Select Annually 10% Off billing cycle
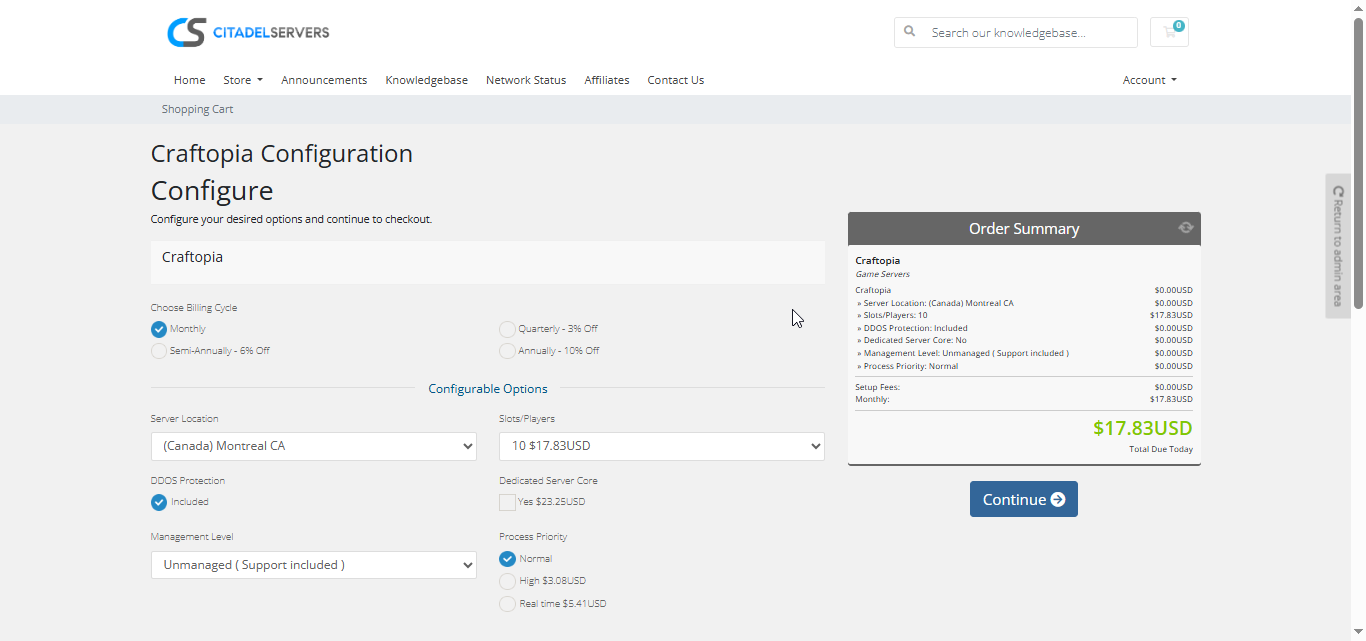The width and height of the screenshot is (1366, 641). pos(508,351)
